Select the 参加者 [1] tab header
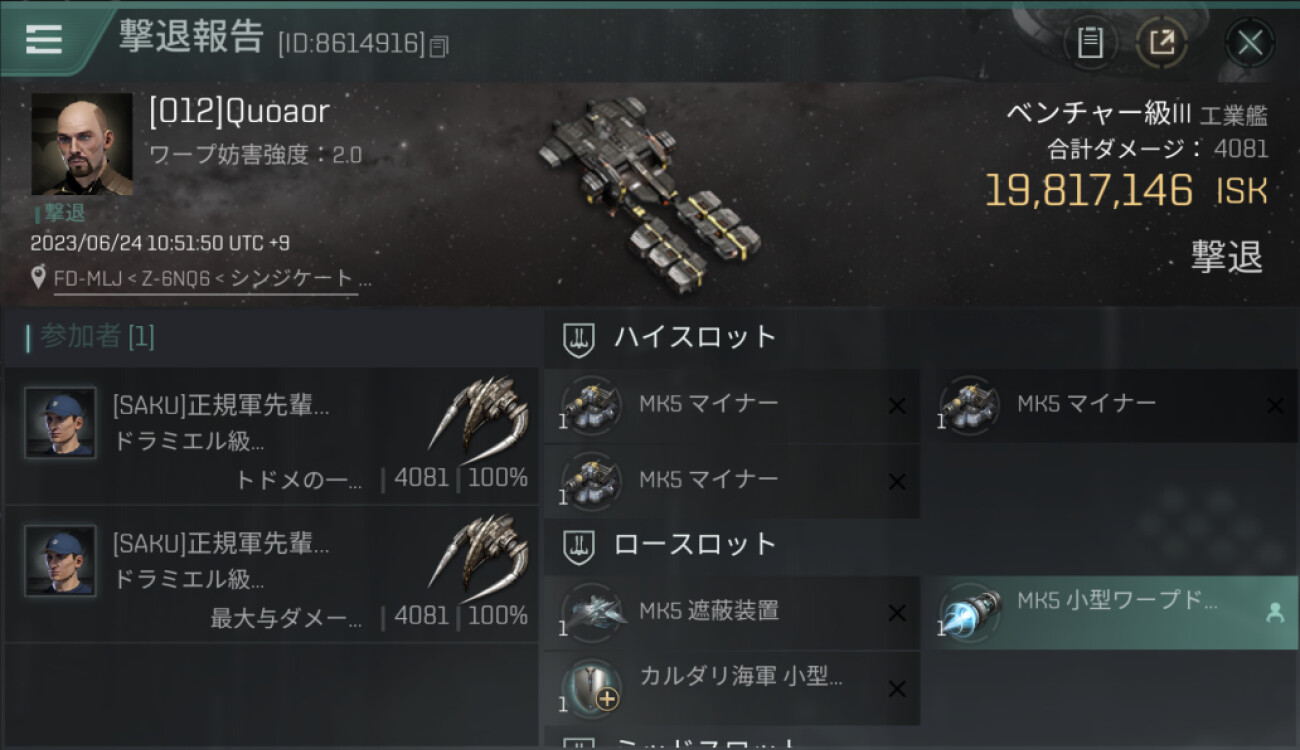1300x750 pixels. pyautogui.click(x=90, y=337)
